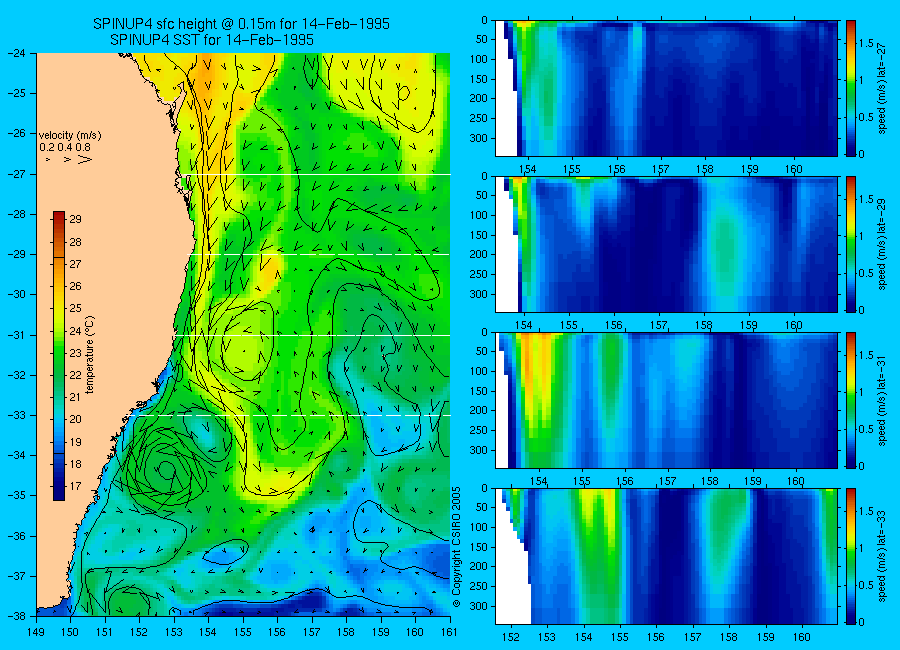Click the speed colorbar of the lat=-33 panel
Image resolution: width=900 pixels, height=650 pixels.
coord(851,556)
